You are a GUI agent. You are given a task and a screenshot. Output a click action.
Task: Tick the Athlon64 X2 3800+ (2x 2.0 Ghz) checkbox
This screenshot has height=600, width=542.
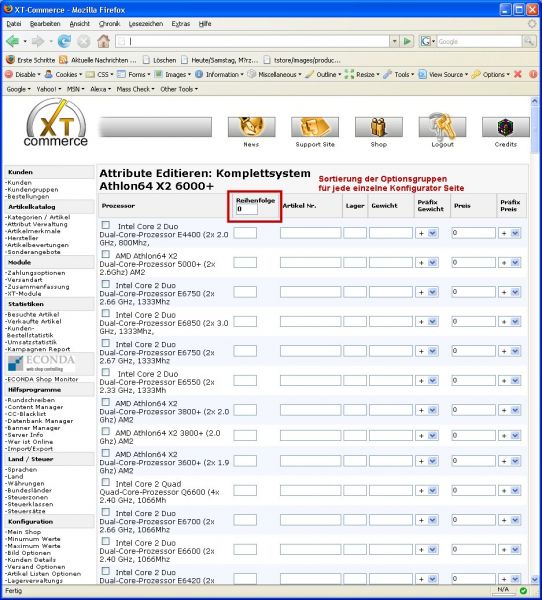106,402
